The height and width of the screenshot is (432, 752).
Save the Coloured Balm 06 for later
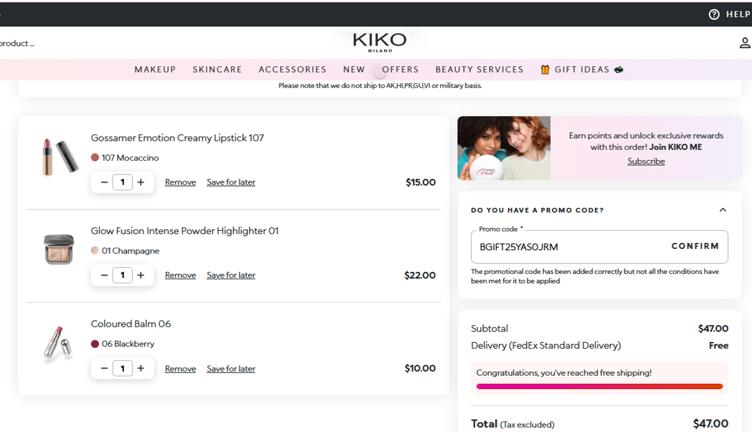[x=231, y=369]
